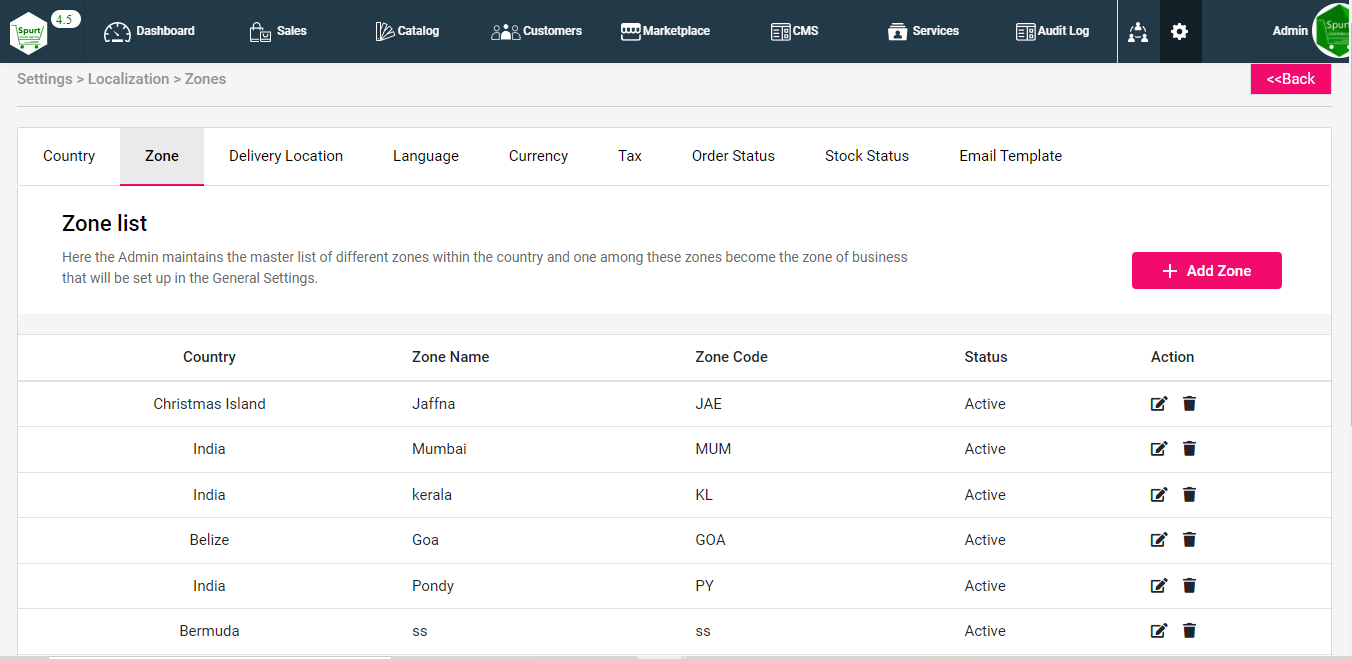Delete the Jaffna zone
Image resolution: width=1352 pixels, height=659 pixels.
(1189, 404)
